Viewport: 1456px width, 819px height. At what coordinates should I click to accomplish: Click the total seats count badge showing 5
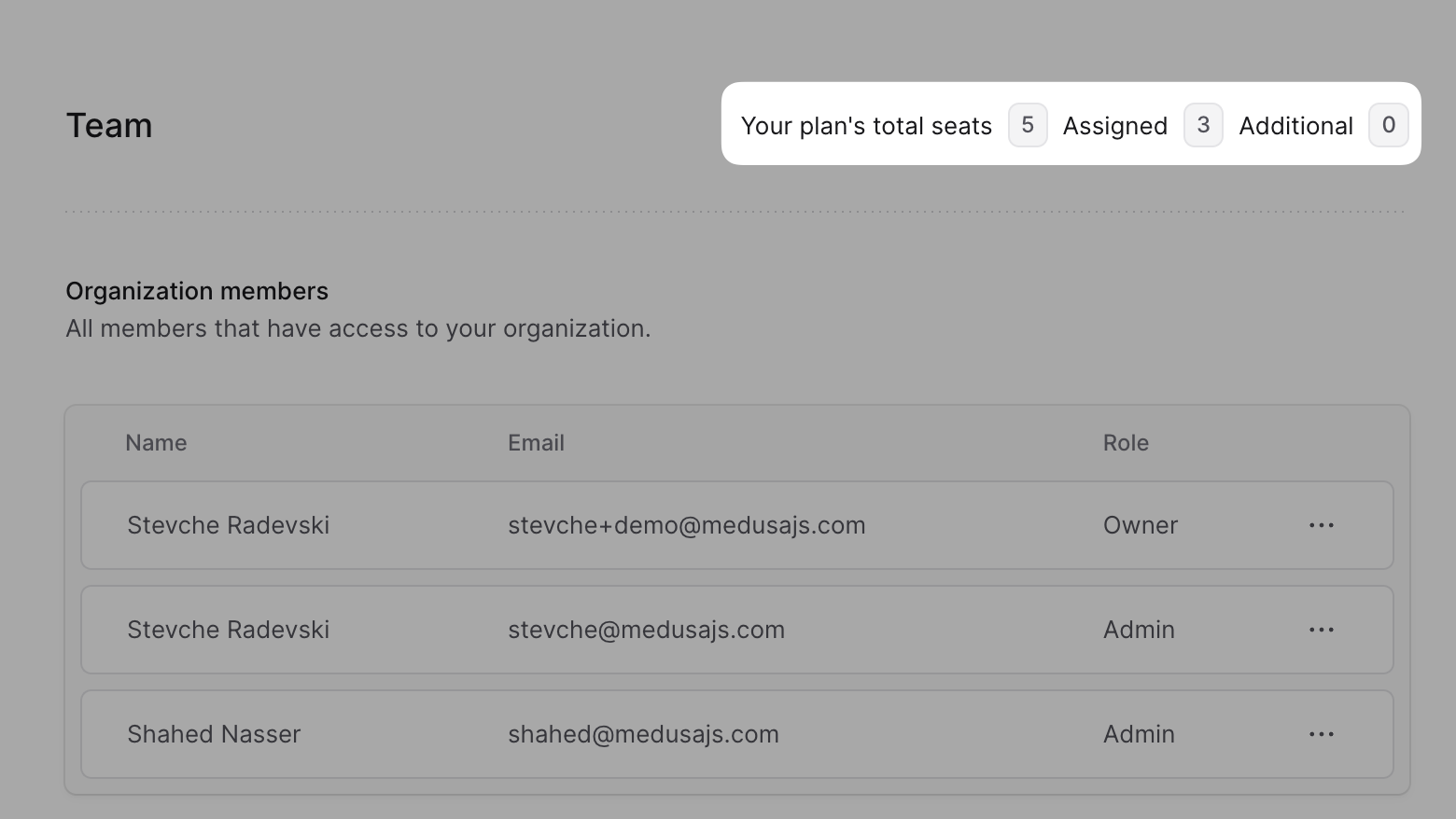click(x=1027, y=124)
